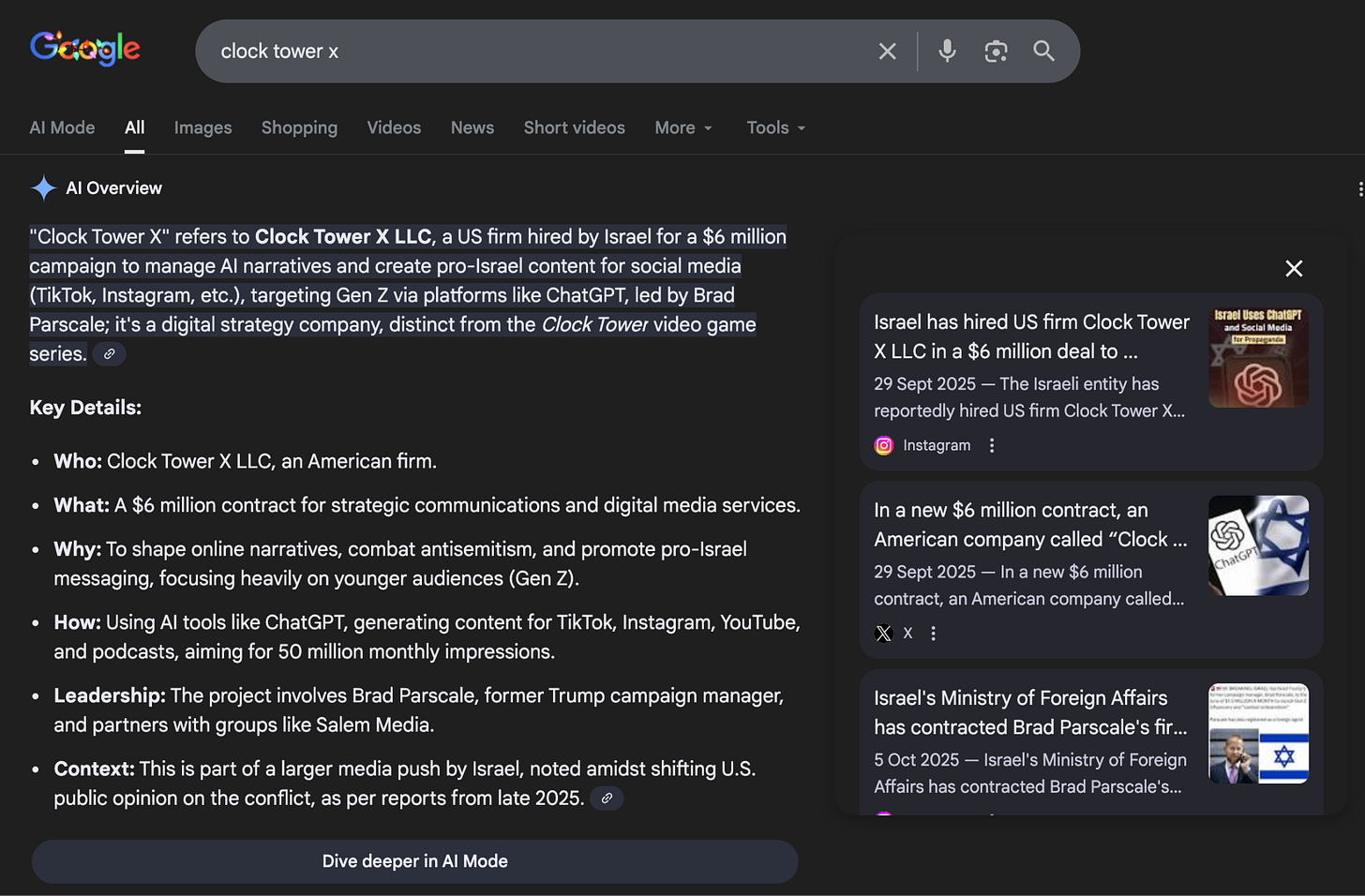Click the magnifying glass search icon

click(x=1043, y=51)
